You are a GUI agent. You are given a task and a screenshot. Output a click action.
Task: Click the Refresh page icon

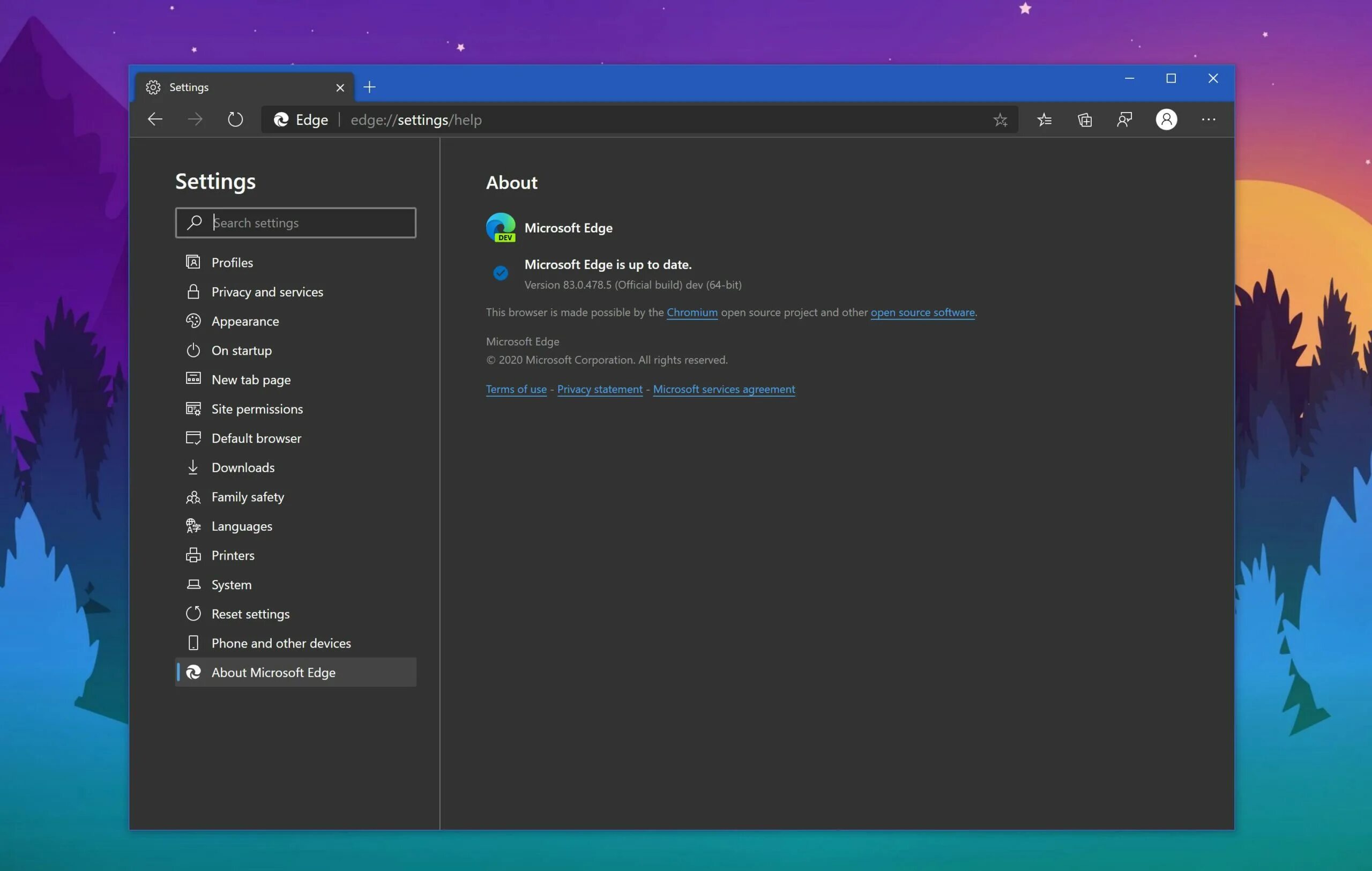235,120
